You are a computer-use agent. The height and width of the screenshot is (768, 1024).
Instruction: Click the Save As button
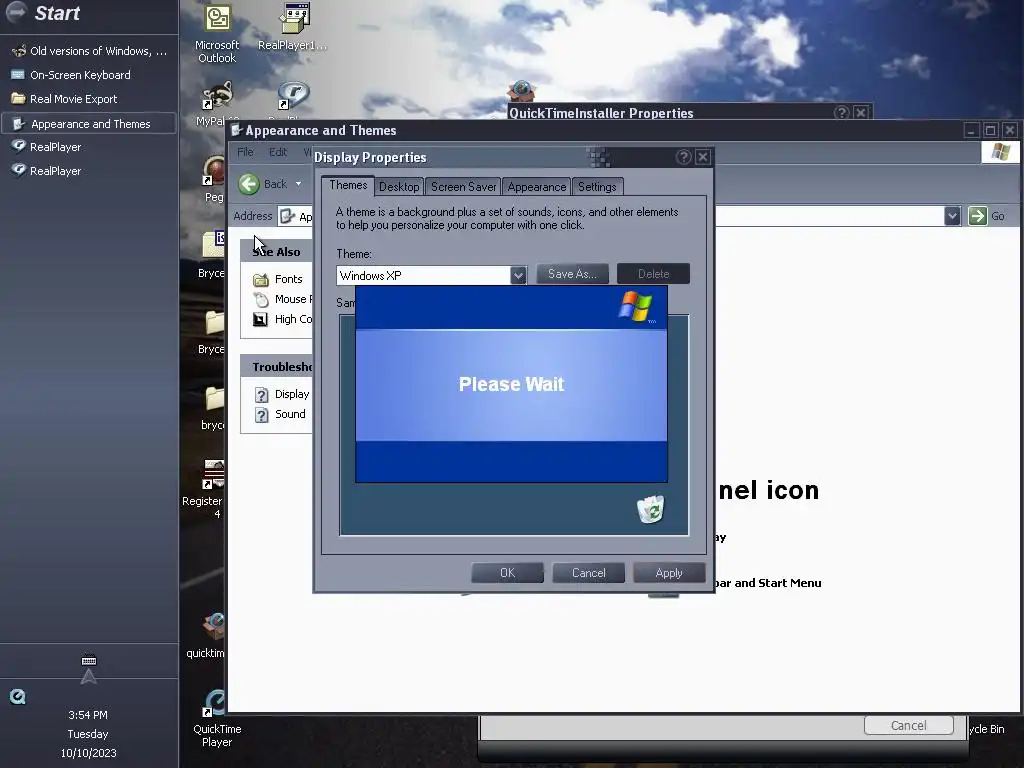pyautogui.click(x=572, y=274)
